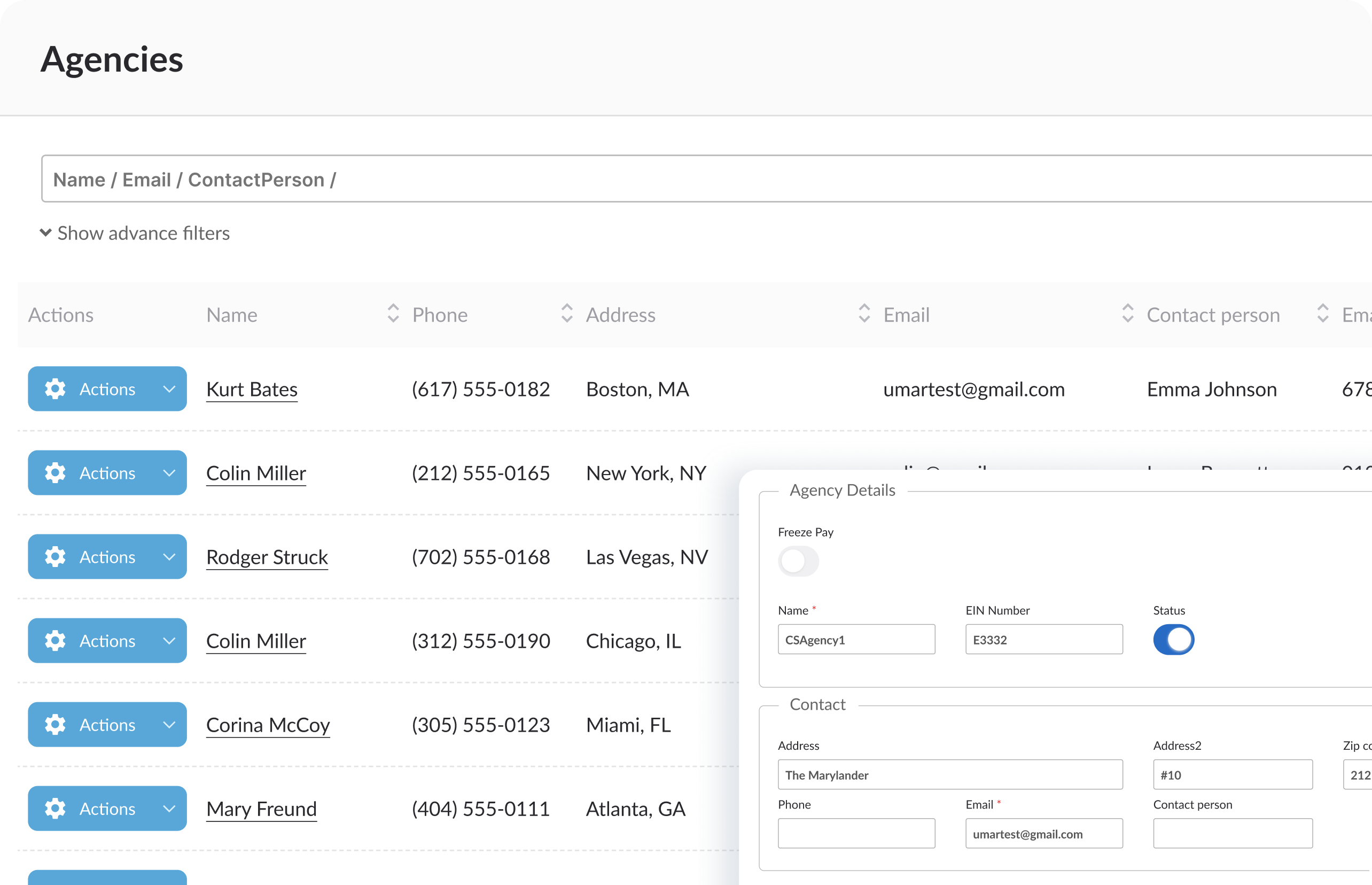The height and width of the screenshot is (885, 1372).
Task: Click the gear icon in Mary Freund row
Action: pos(55,809)
